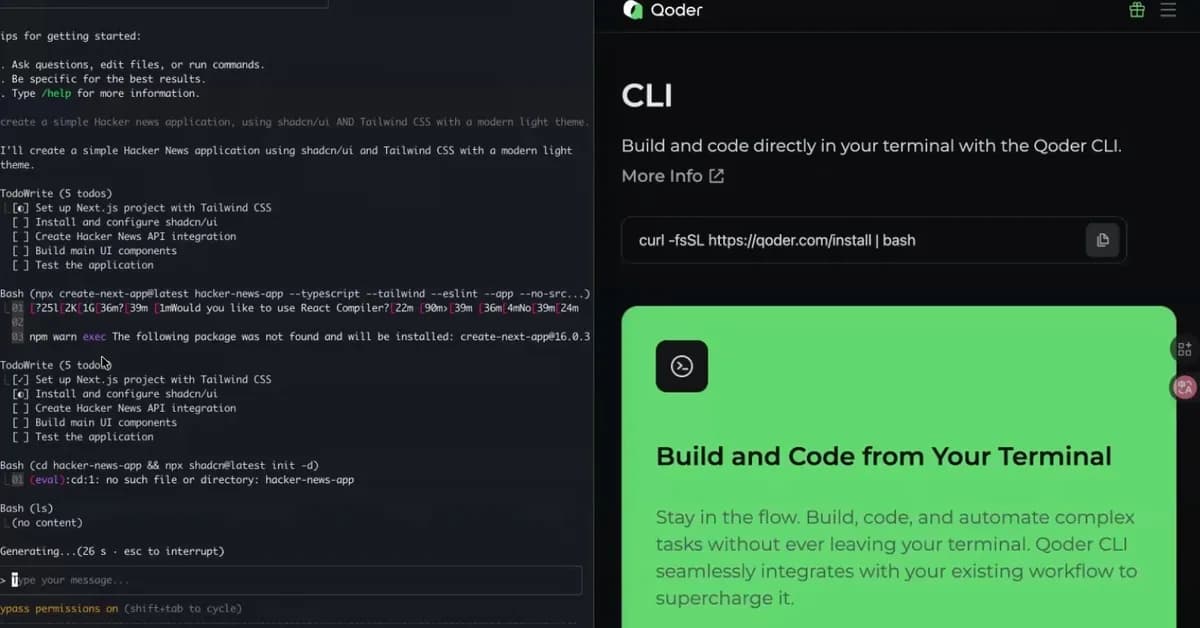The width and height of the screenshot is (1200, 628).
Task: Click the terminal prompt icon on green card
Action: point(682,366)
